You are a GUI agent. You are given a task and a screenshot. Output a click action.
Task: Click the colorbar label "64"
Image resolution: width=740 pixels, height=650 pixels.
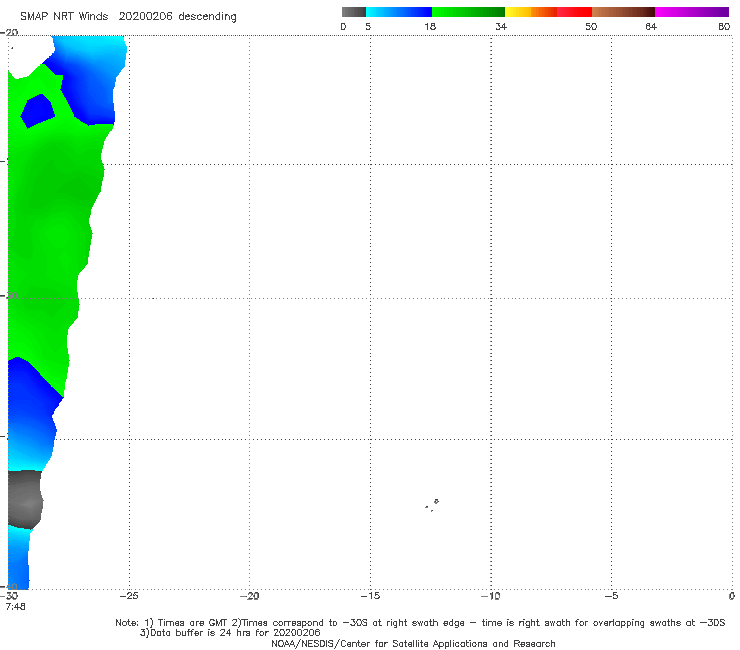point(651,26)
